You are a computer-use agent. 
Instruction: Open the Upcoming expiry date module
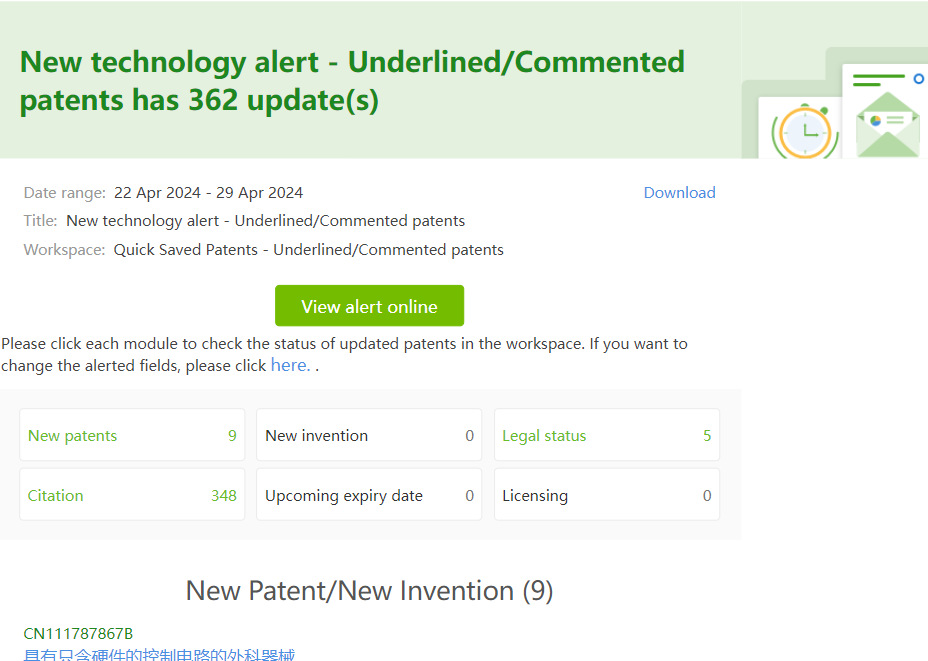pyautogui.click(x=369, y=495)
